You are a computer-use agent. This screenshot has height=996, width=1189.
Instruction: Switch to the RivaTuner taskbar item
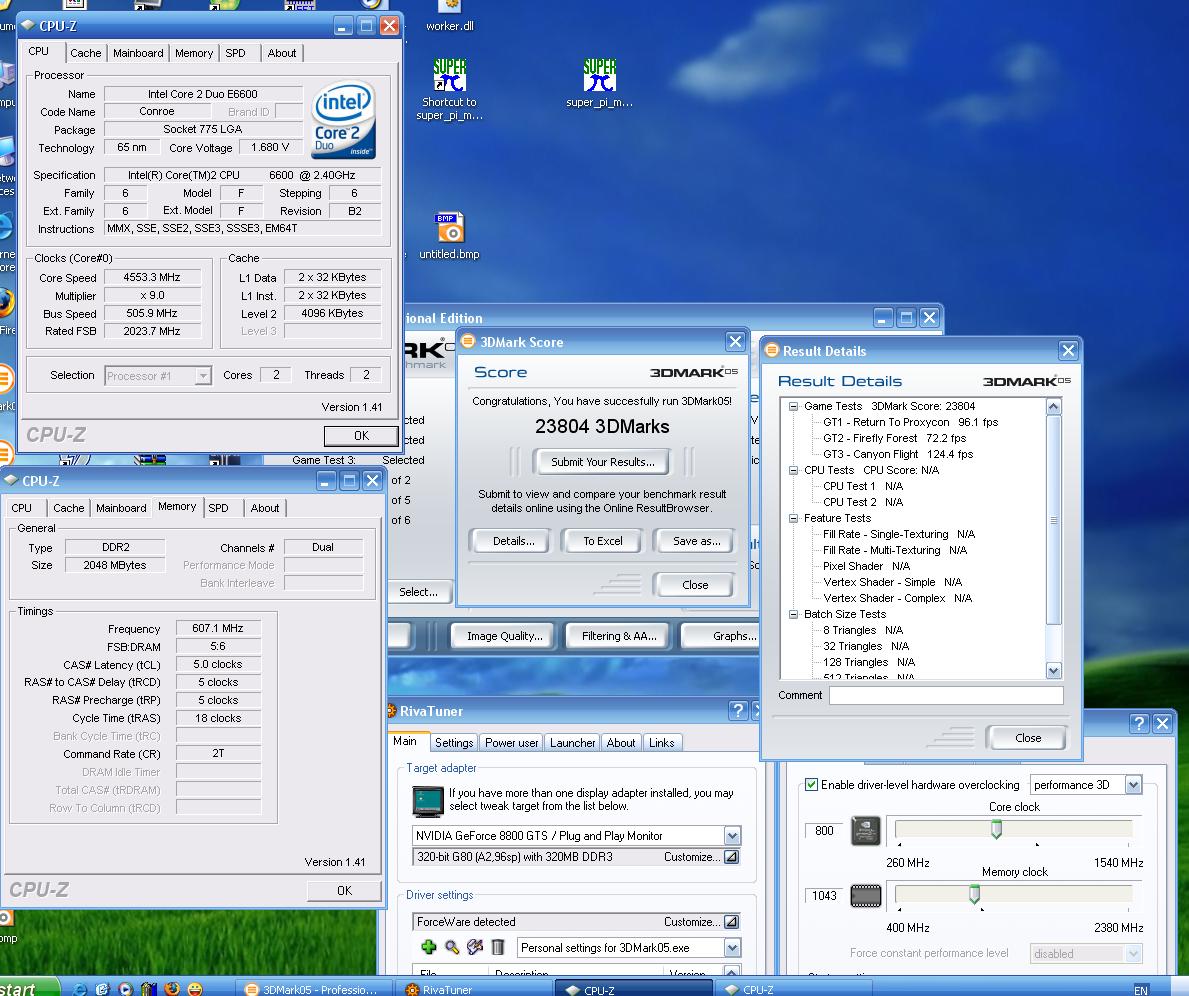(473, 989)
